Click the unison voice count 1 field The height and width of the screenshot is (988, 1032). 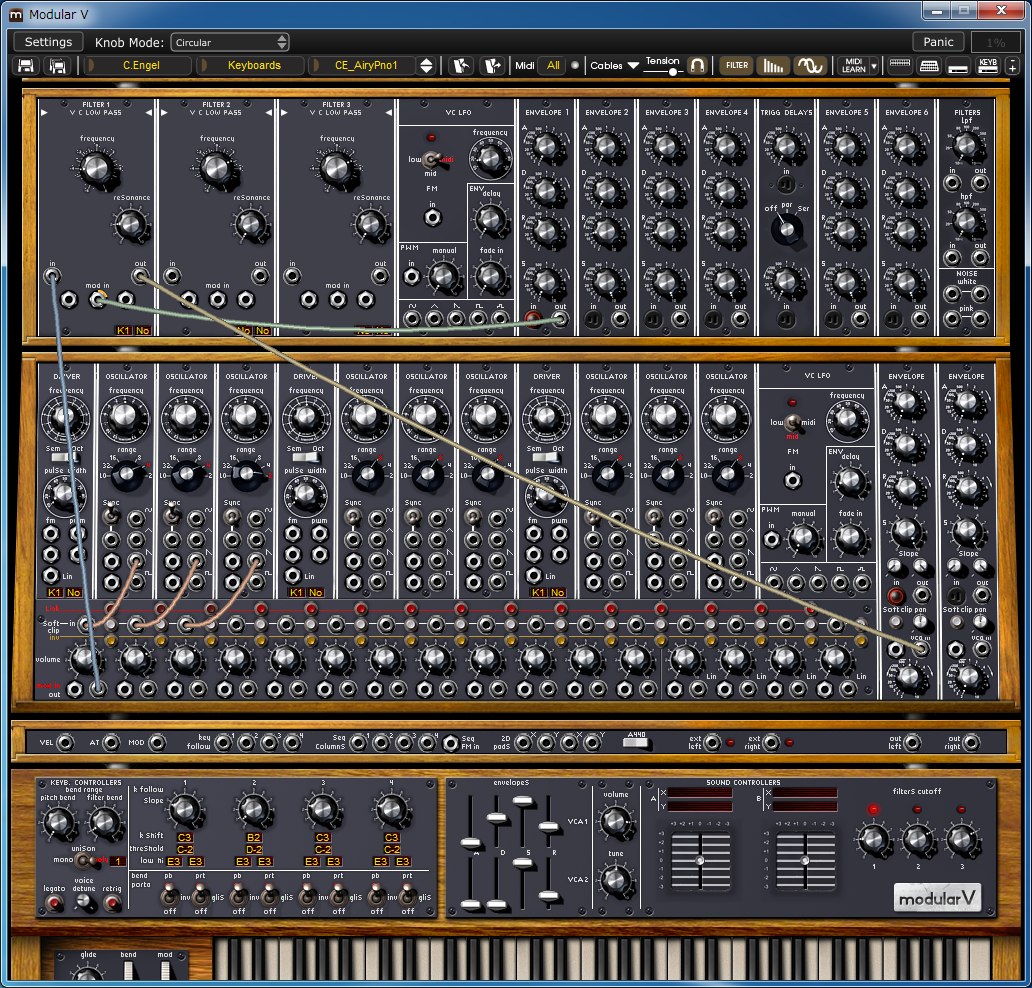118,861
